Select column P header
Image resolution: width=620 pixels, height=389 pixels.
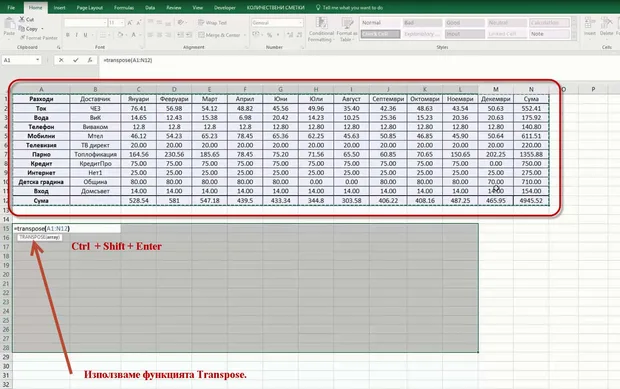pyautogui.click(x=593, y=89)
